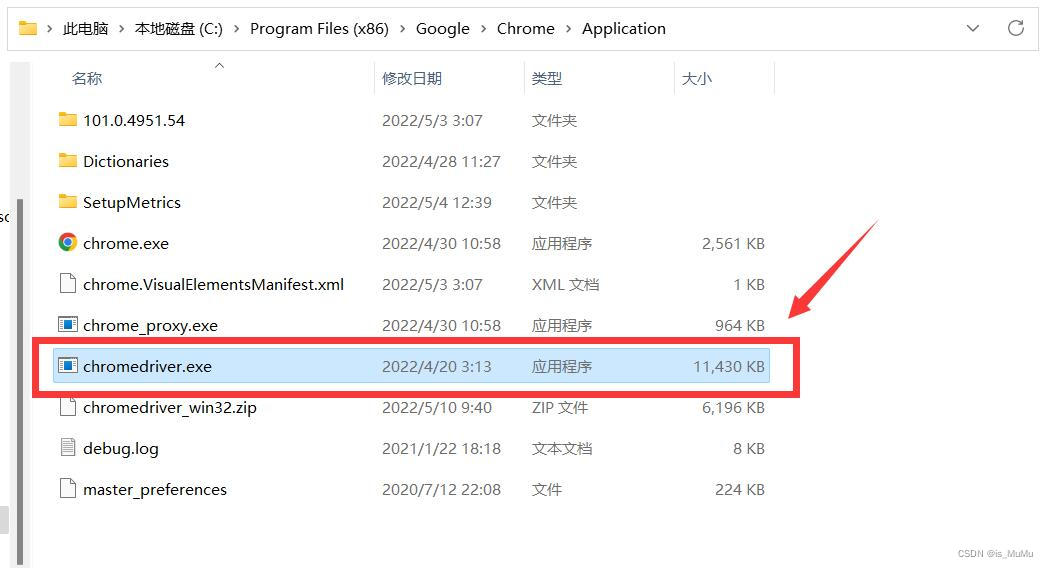Click the chrome.VisualElementsManifest.xml file icon

(68, 284)
